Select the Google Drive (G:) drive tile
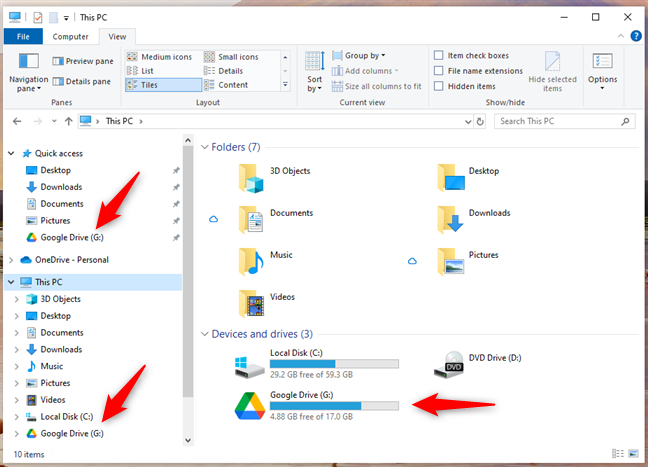 coord(317,406)
